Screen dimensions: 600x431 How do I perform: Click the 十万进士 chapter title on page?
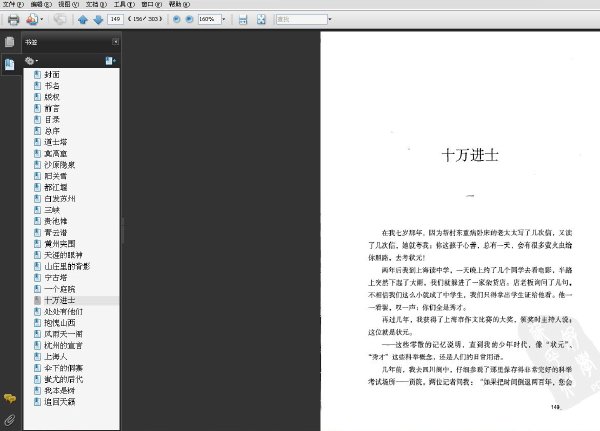pos(470,155)
